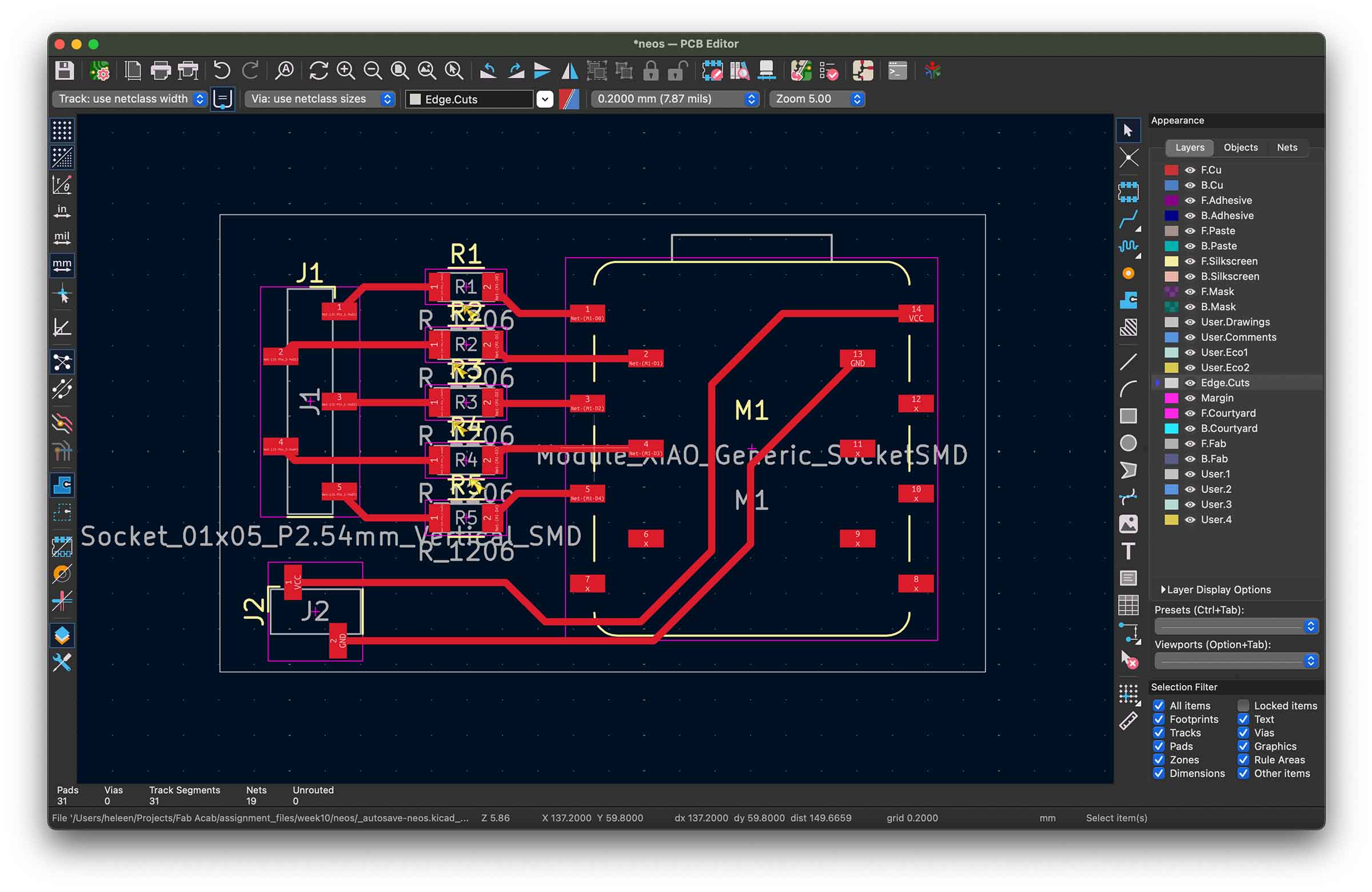Image resolution: width=1372 pixels, height=892 pixels.
Task: Click the Undo arrow icon
Action: tap(221, 71)
